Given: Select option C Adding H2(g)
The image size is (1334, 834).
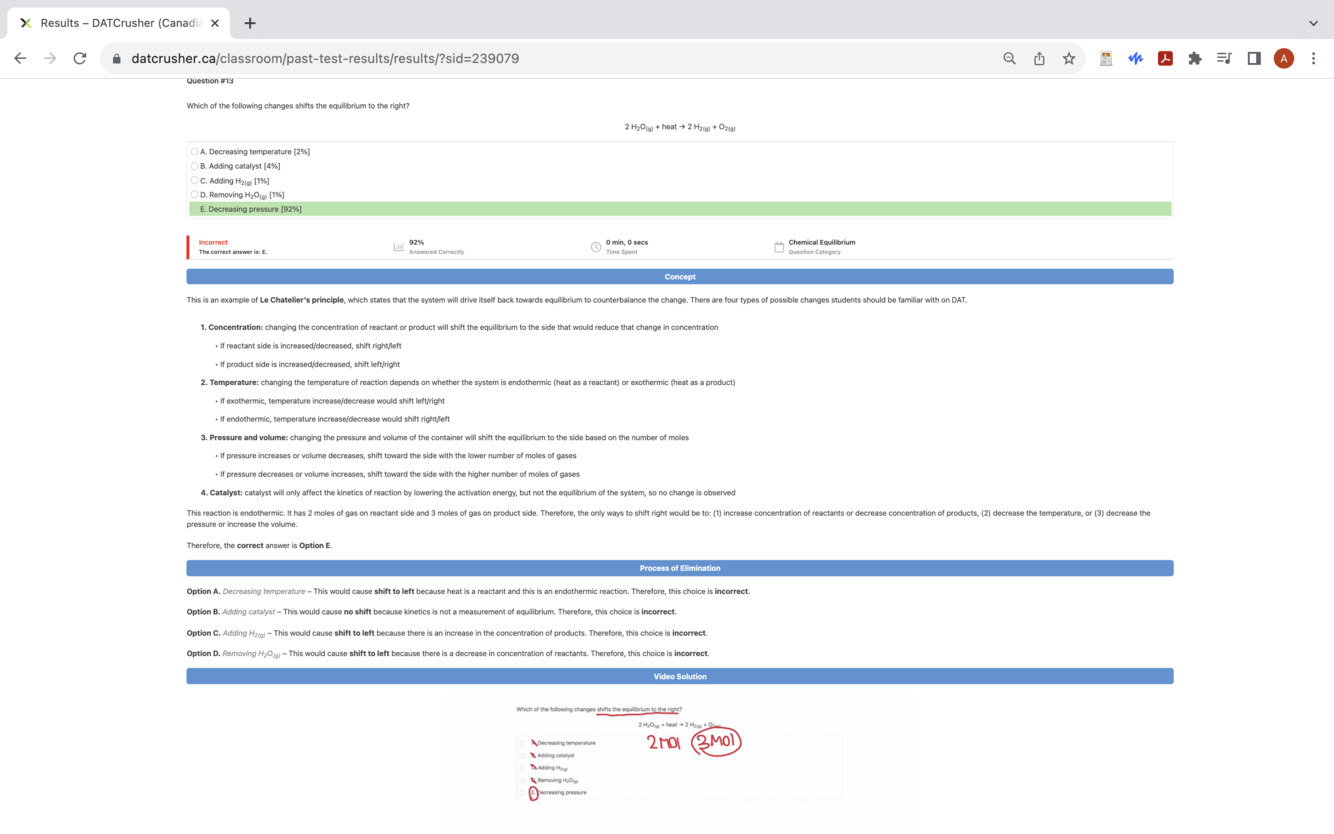Looking at the screenshot, I should [194, 180].
